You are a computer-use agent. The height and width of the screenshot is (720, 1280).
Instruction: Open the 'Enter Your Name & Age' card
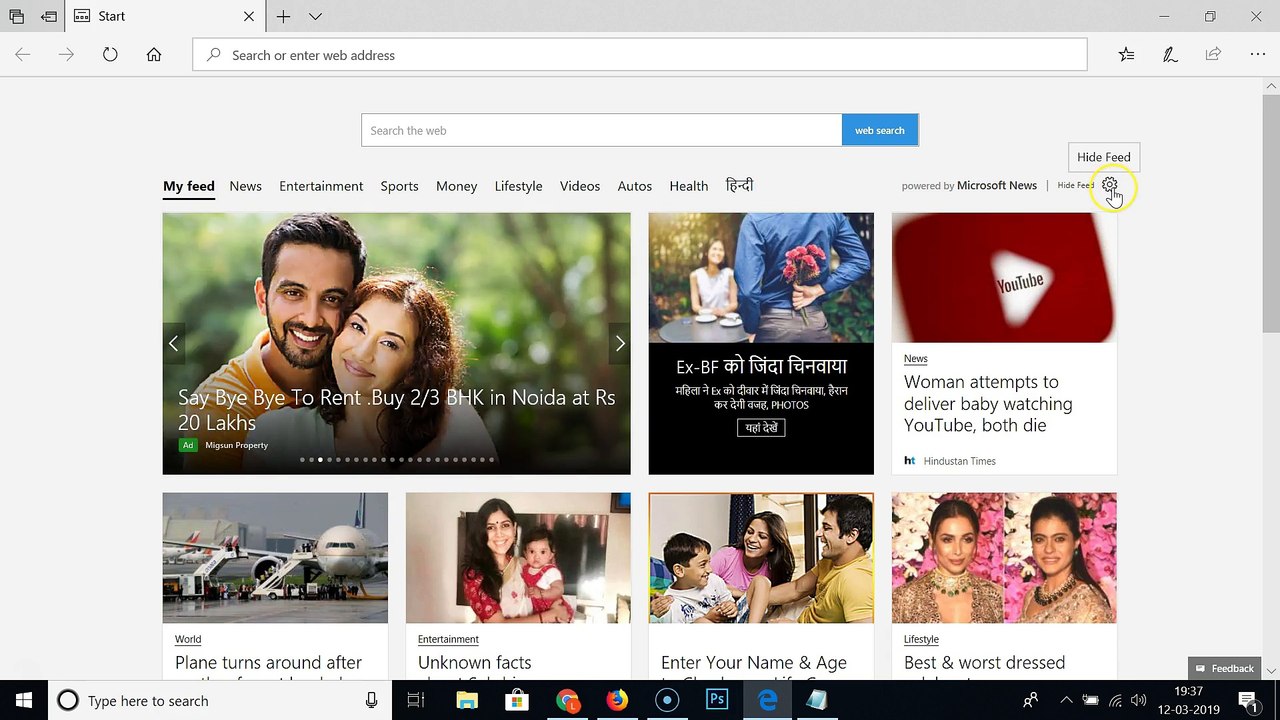point(761,585)
